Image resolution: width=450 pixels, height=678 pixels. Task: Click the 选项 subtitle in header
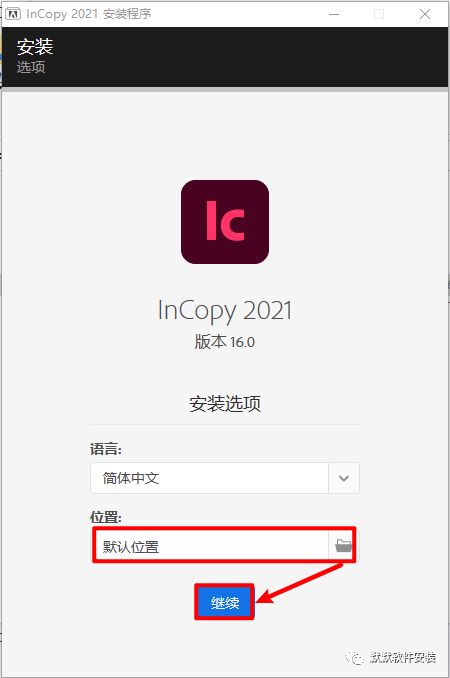tap(31, 67)
